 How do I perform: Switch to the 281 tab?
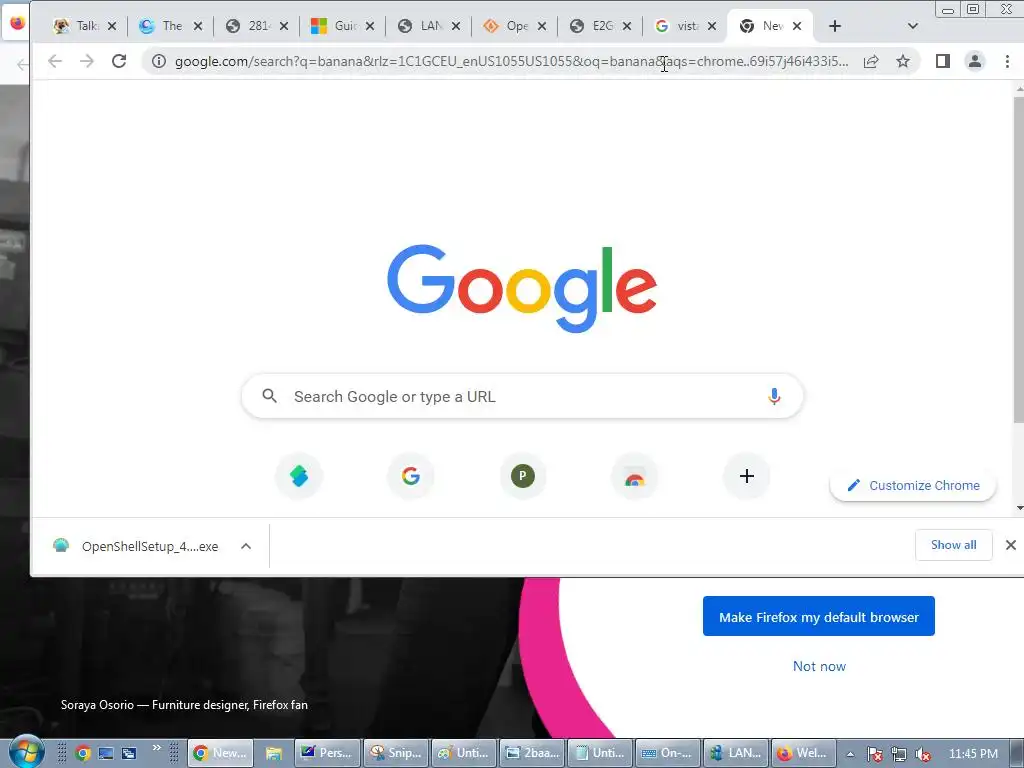[248, 26]
